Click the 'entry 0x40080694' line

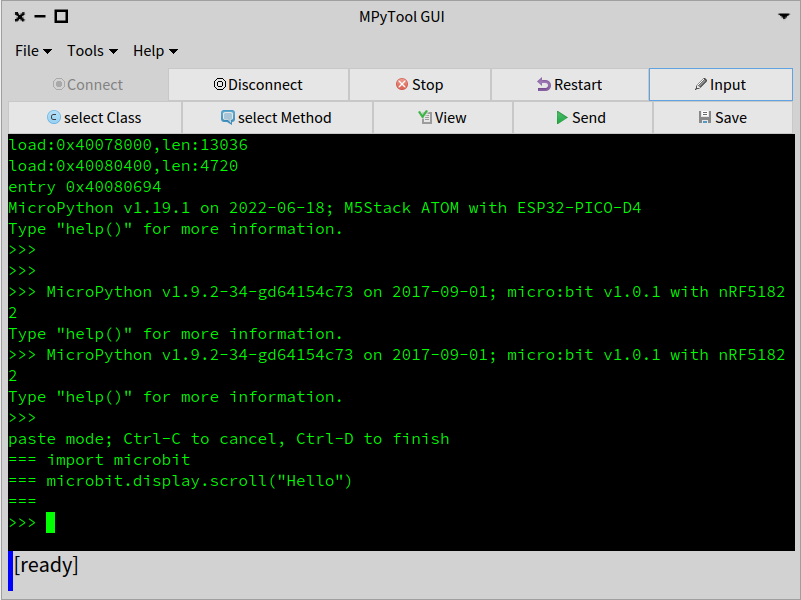coord(85,187)
